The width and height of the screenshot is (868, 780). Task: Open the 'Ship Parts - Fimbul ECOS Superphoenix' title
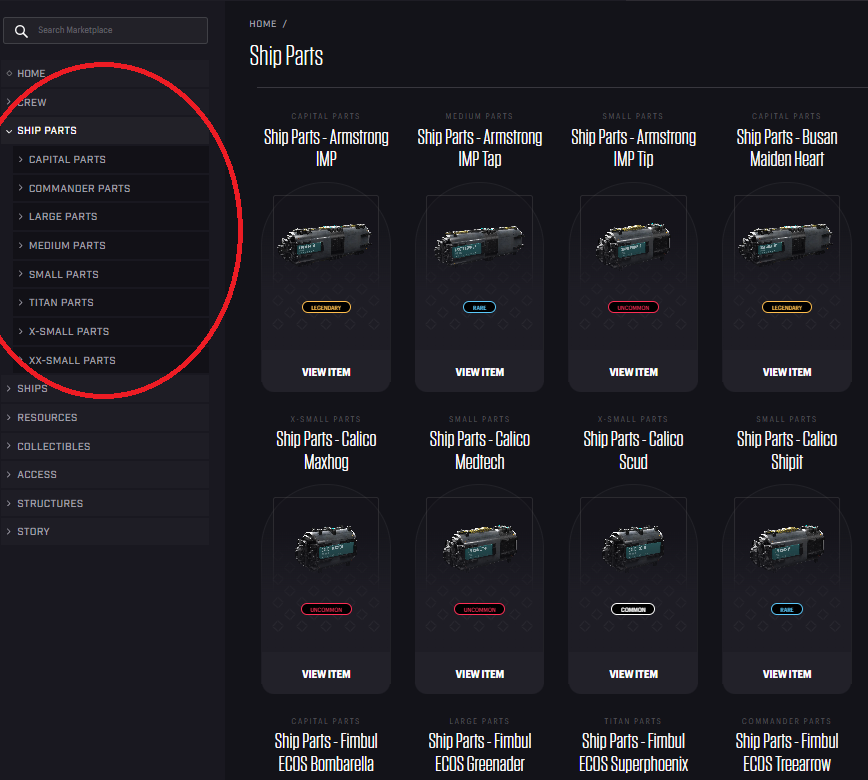(x=633, y=752)
